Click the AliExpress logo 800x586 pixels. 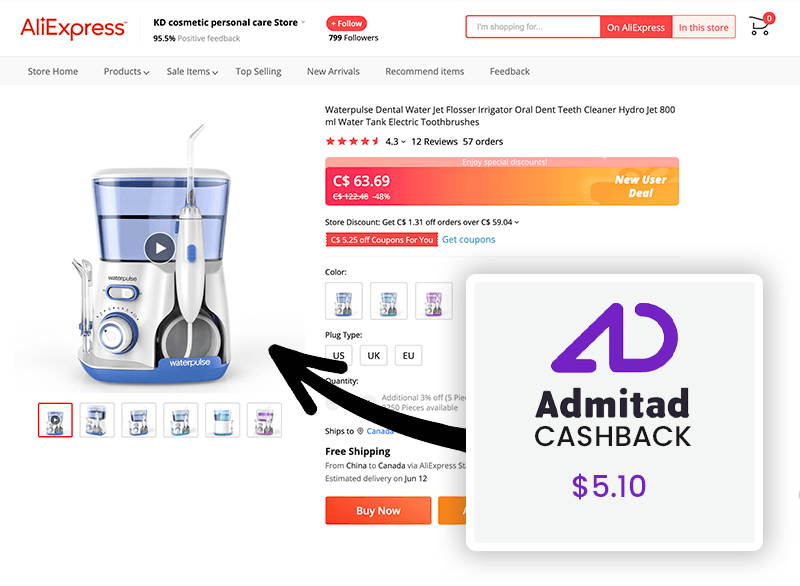click(73, 28)
